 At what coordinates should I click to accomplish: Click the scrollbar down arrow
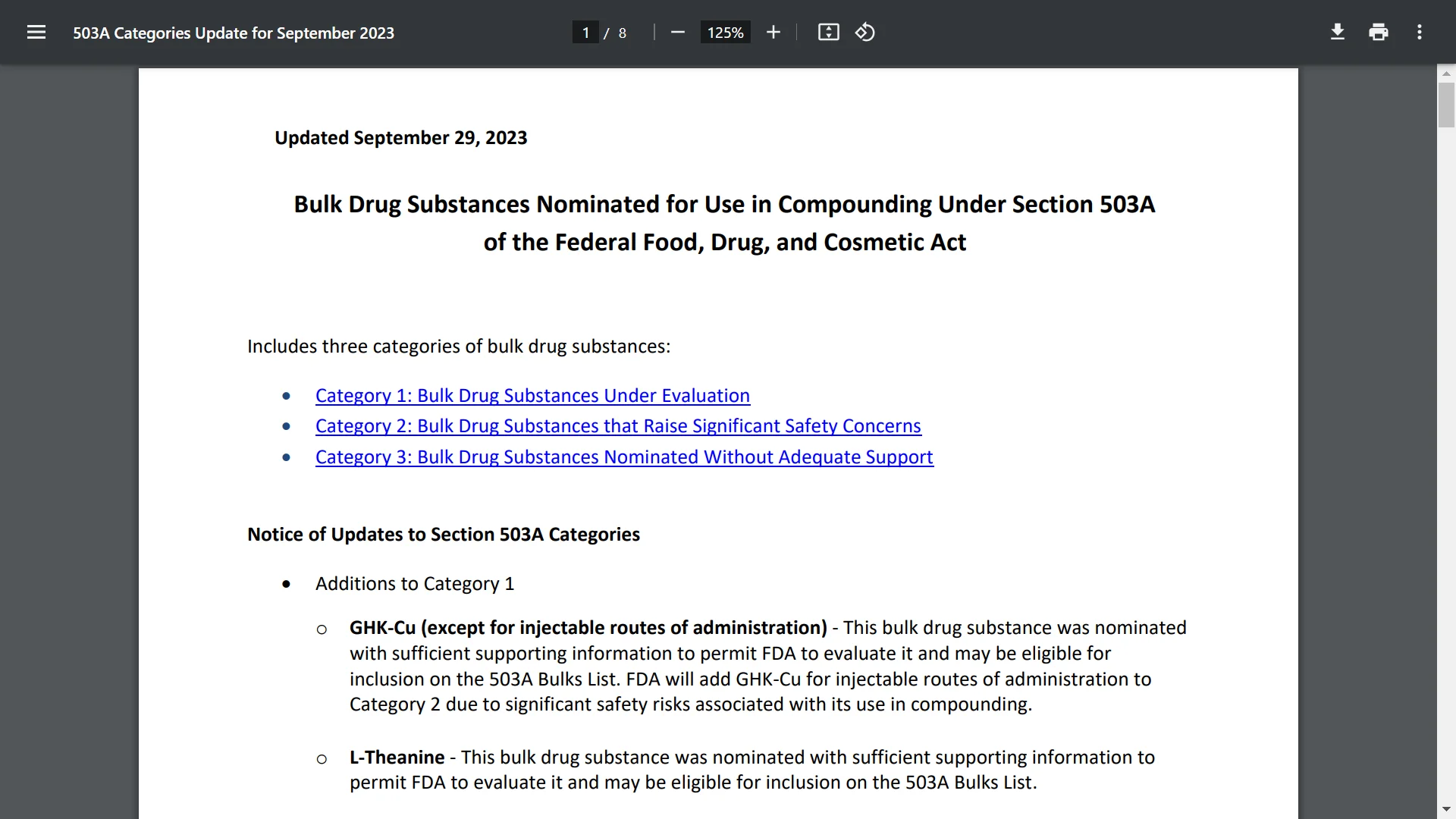1446,810
